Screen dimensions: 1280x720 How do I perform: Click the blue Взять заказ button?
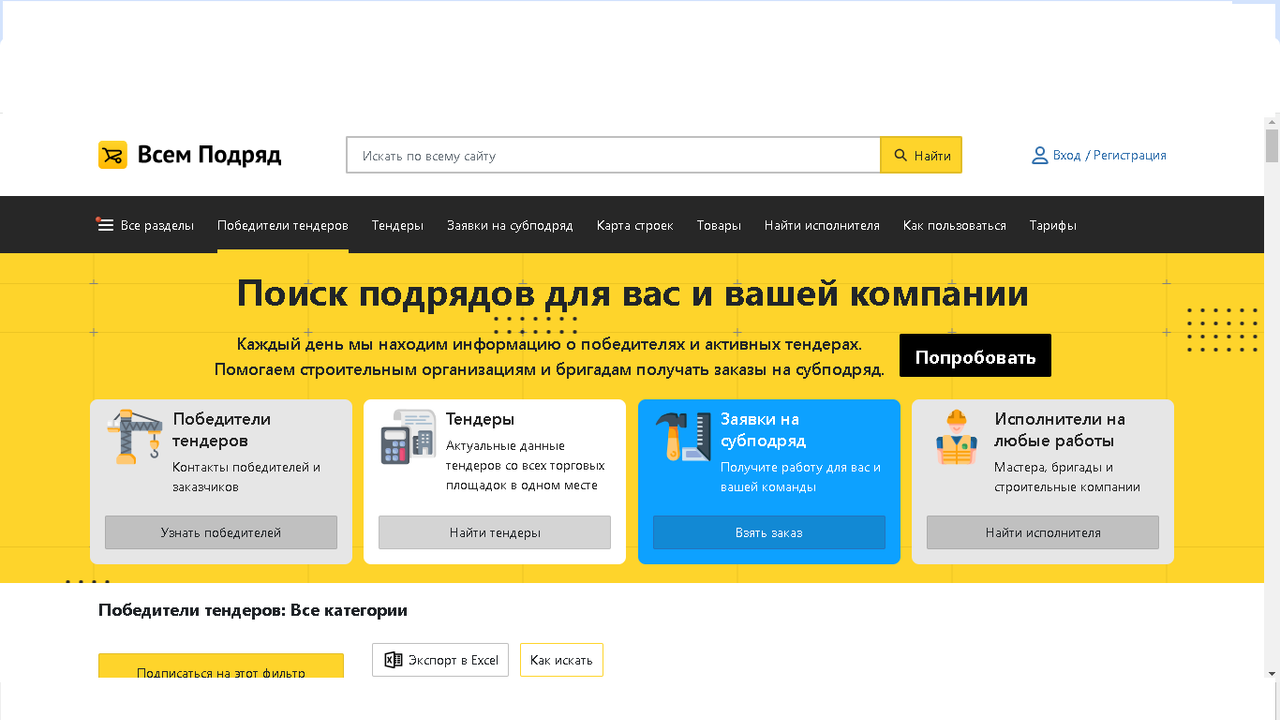(769, 532)
